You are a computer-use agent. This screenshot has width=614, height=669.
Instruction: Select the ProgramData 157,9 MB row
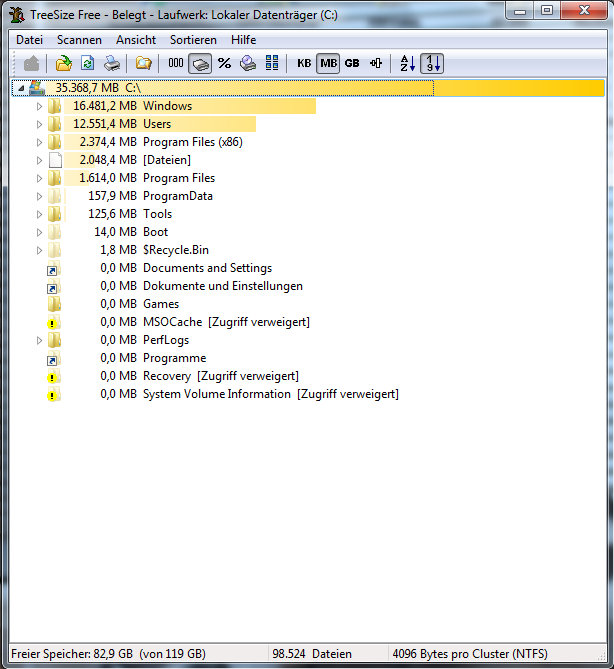click(x=150, y=196)
